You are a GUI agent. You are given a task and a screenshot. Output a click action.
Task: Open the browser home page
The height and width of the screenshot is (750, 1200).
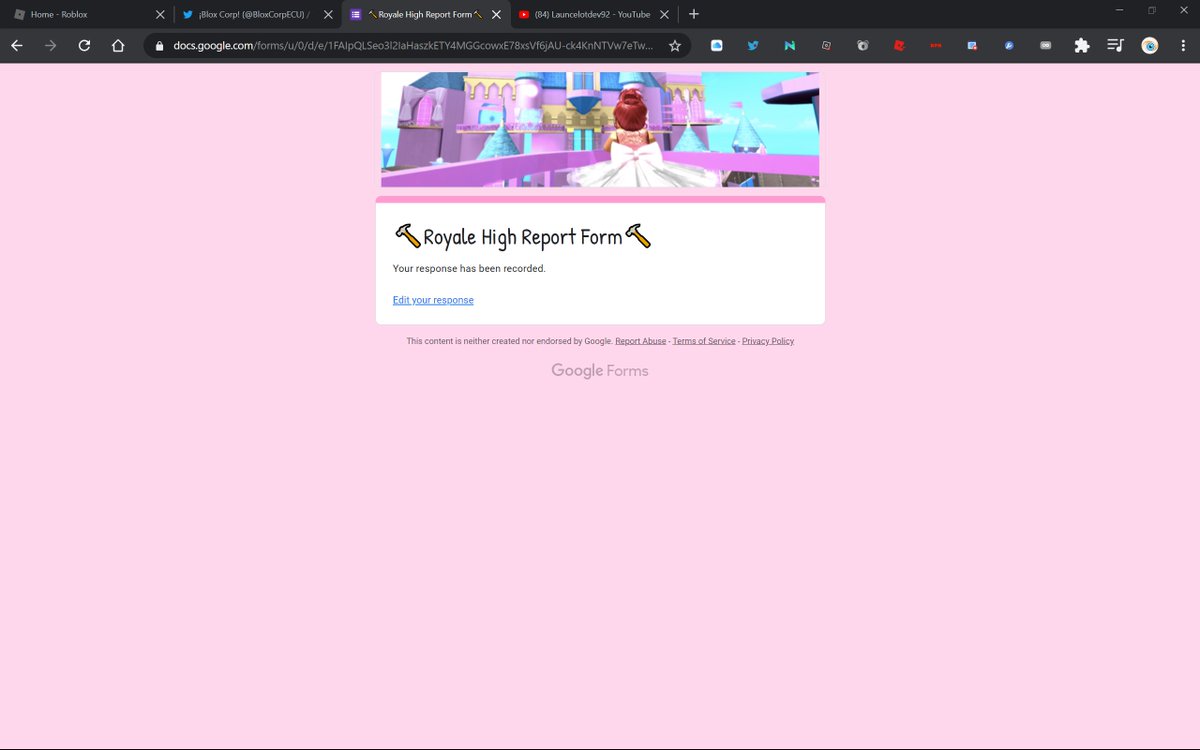click(118, 45)
